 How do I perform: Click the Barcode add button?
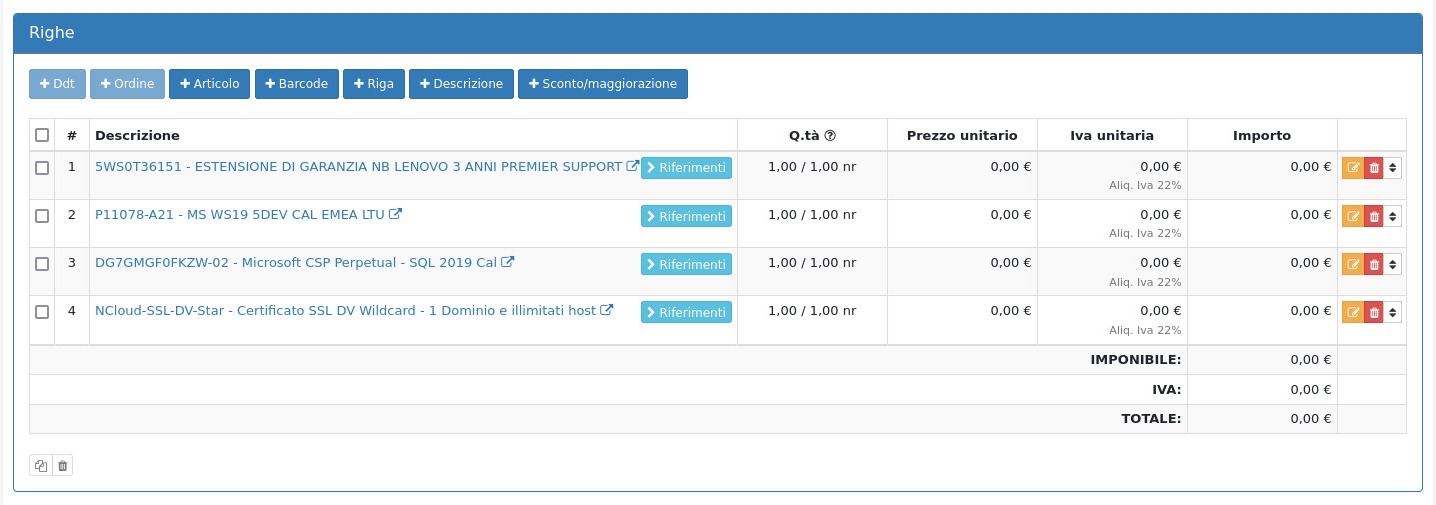tap(297, 84)
